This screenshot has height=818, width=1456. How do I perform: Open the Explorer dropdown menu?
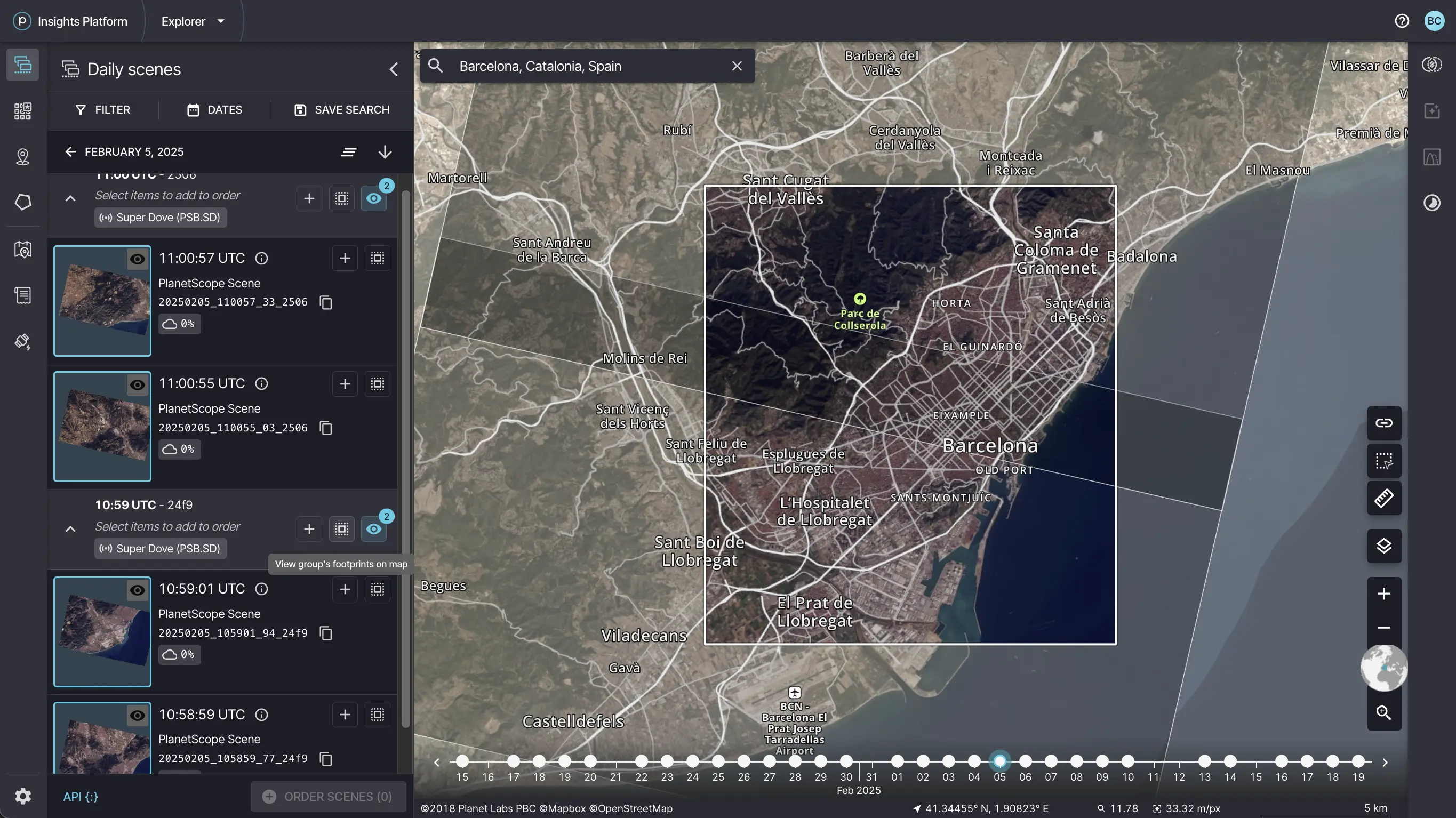(x=193, y=21)
